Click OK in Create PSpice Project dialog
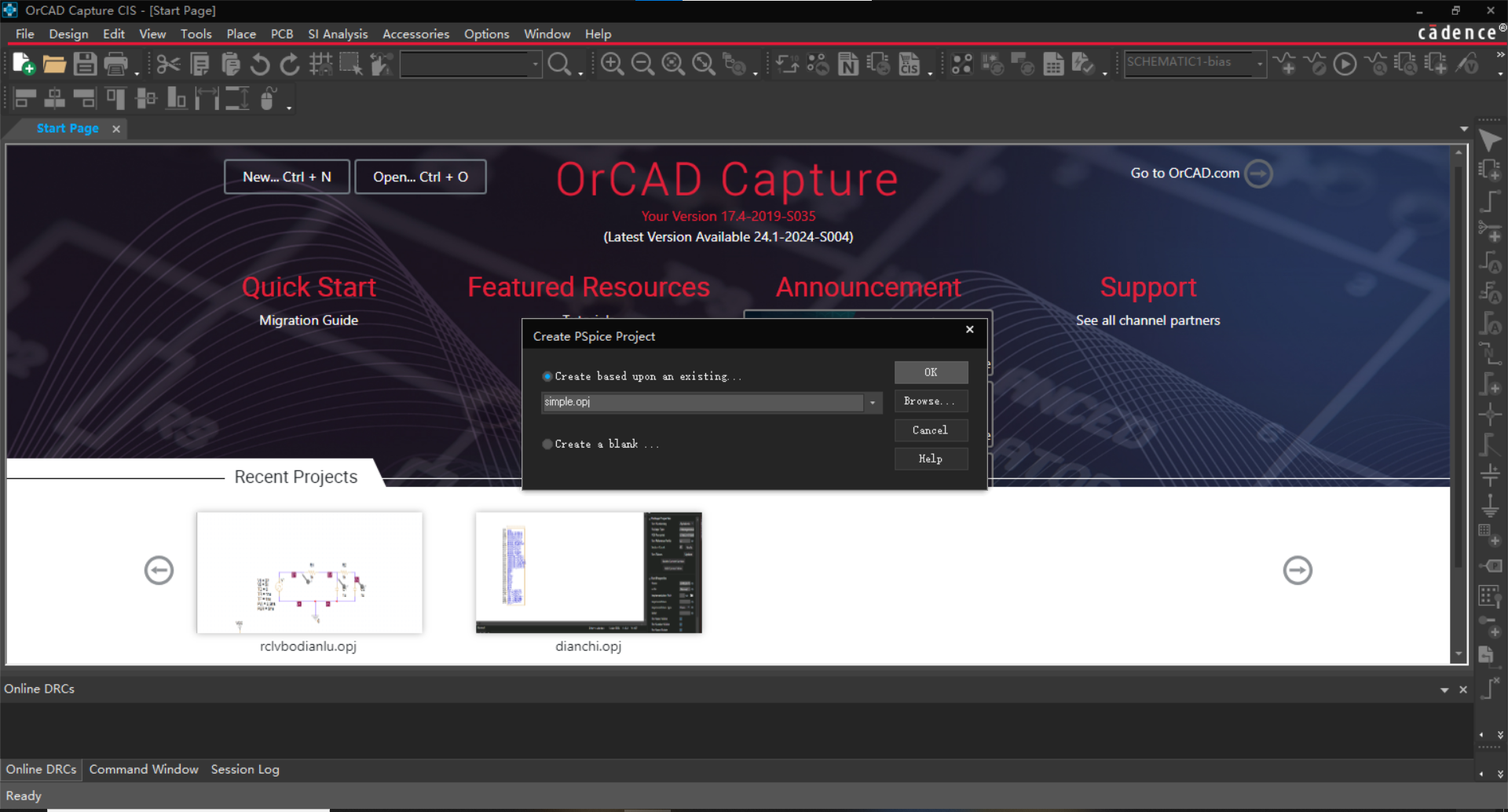This screenshot has height=812, width=1508. 931,372
